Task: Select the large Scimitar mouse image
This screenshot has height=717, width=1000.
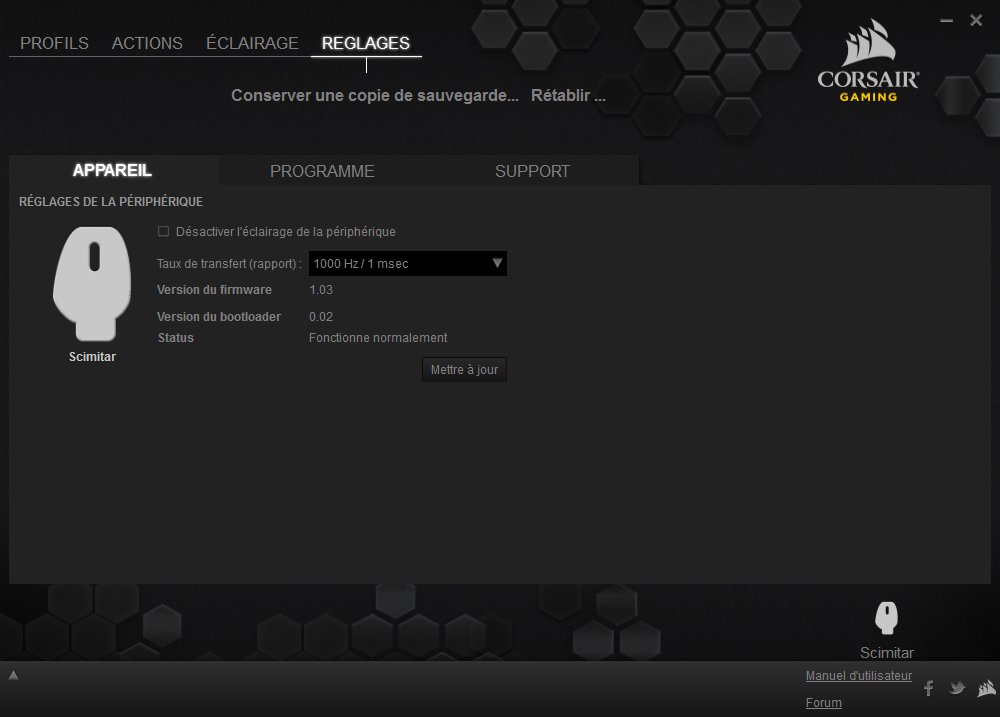Action: pyautogui.click(x=92, y=284)
